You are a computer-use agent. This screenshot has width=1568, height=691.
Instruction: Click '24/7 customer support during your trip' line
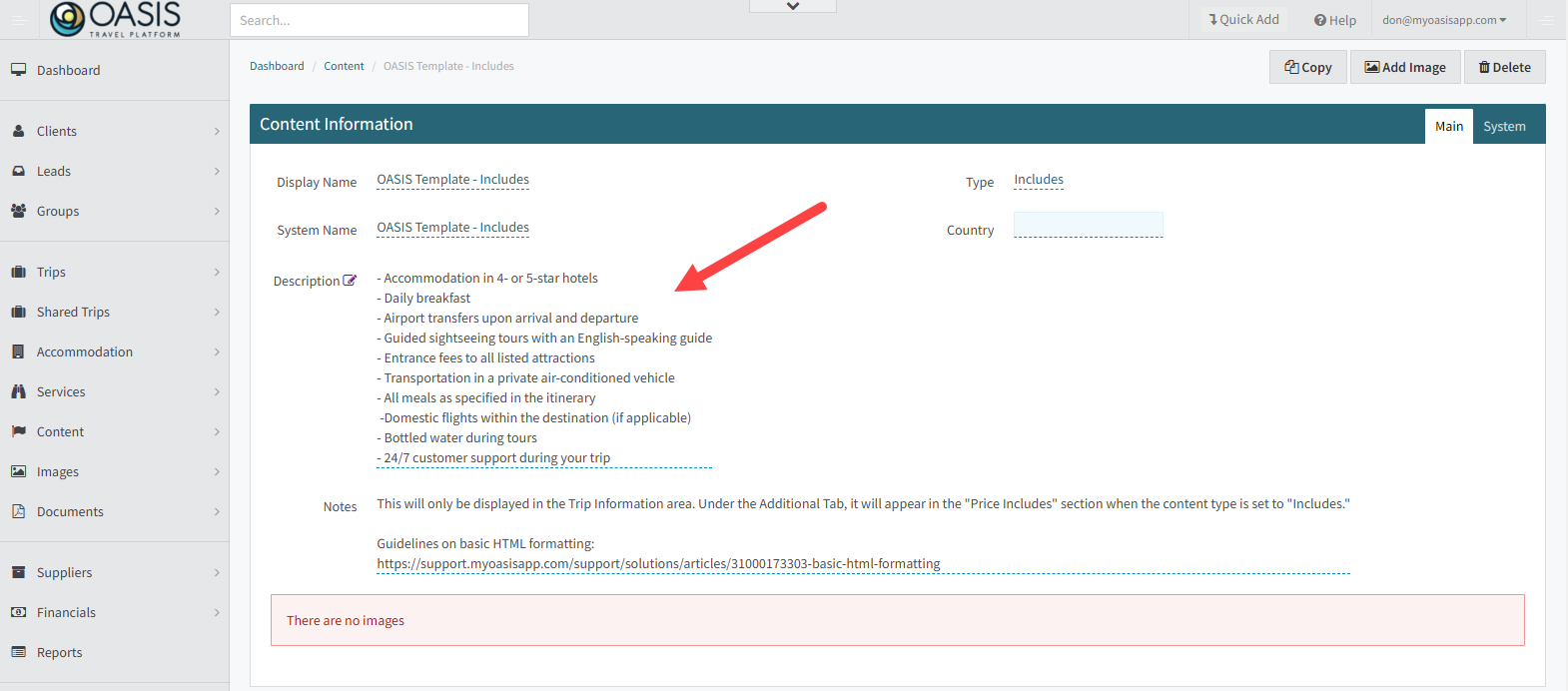(x=493, y=457)
